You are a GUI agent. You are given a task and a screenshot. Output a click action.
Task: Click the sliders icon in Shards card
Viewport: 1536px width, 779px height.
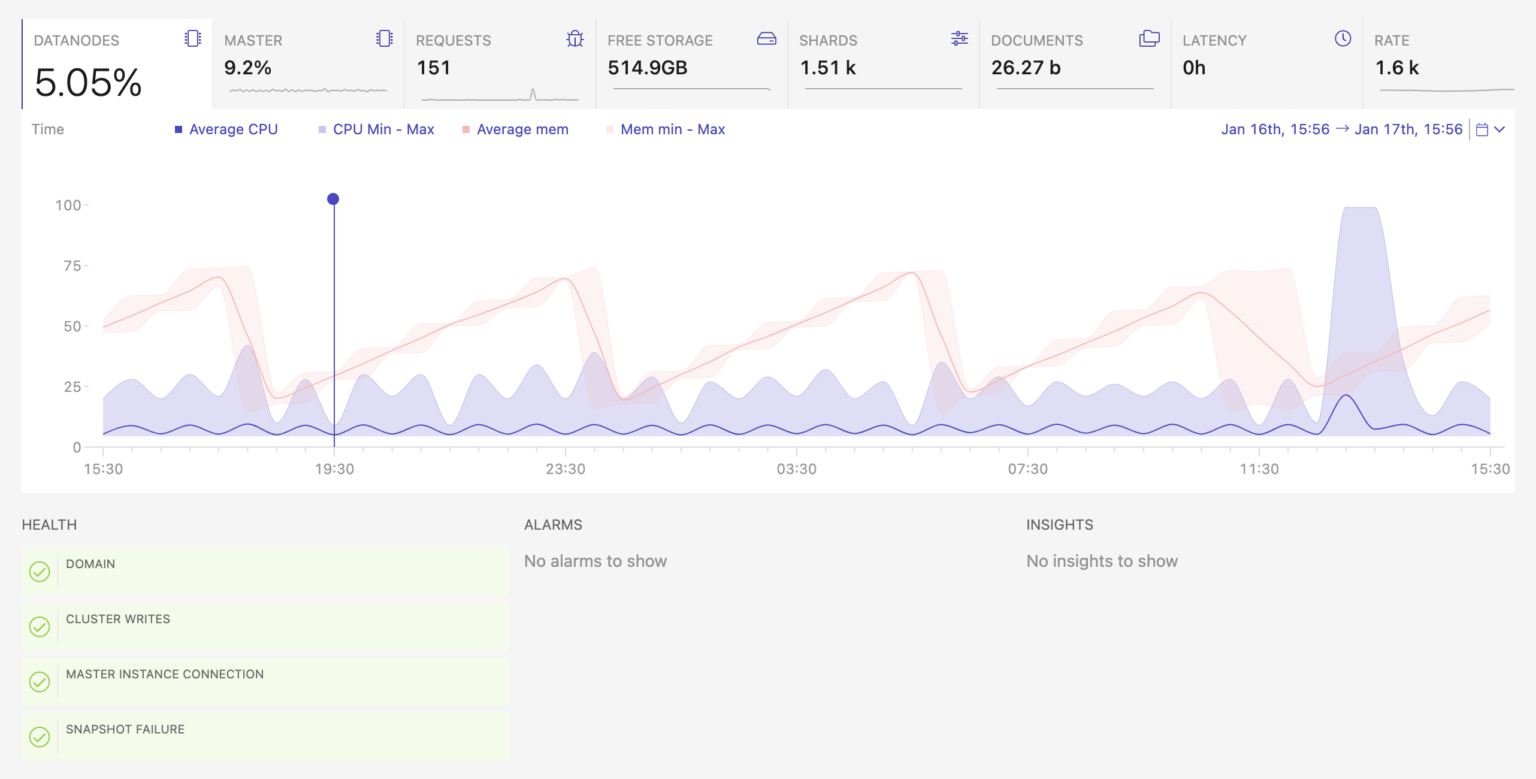click(x=960, y=38)
